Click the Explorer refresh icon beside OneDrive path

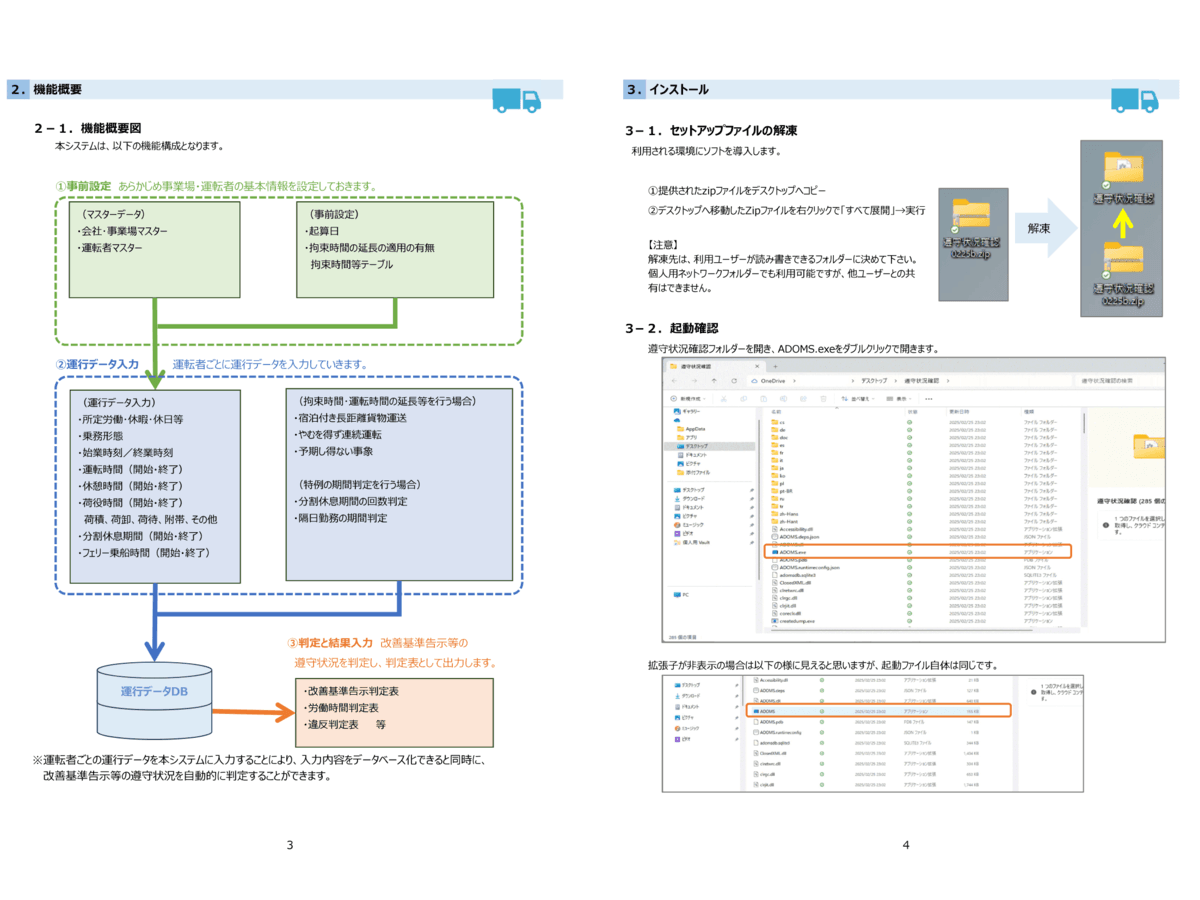click(x=734, y=381)
